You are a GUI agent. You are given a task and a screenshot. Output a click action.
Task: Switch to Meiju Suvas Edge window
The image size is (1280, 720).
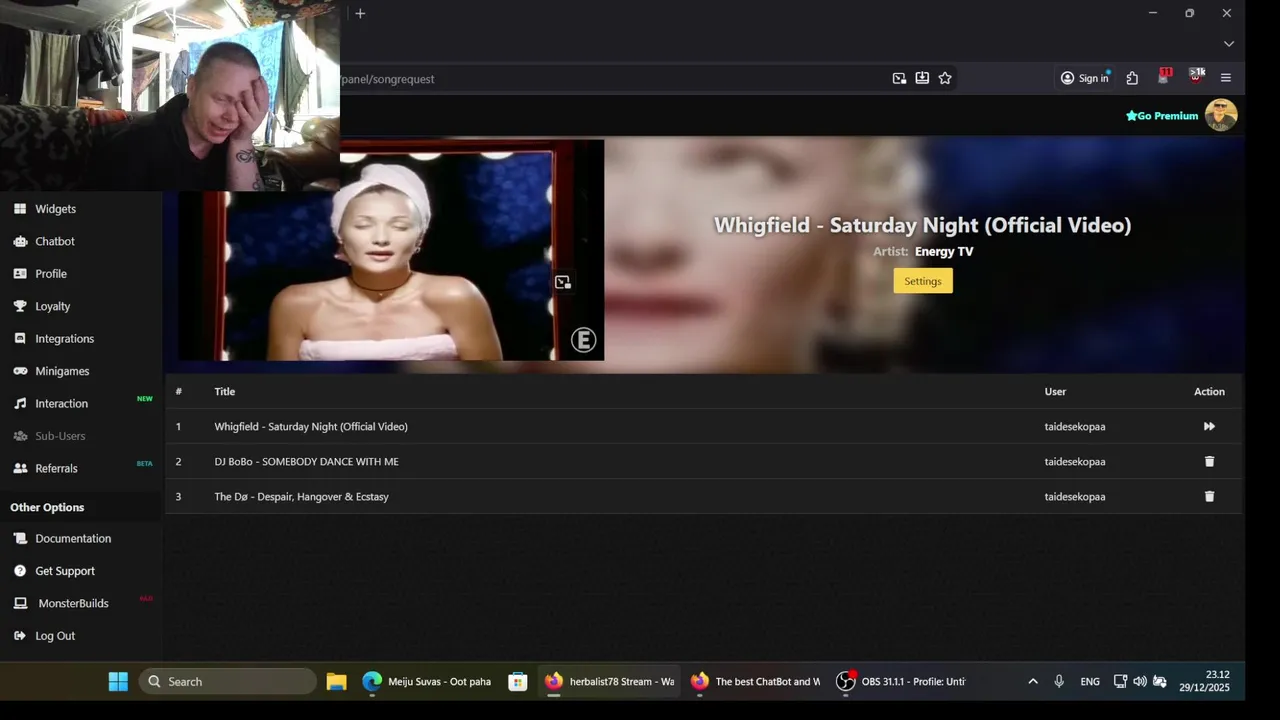(428, 682)
